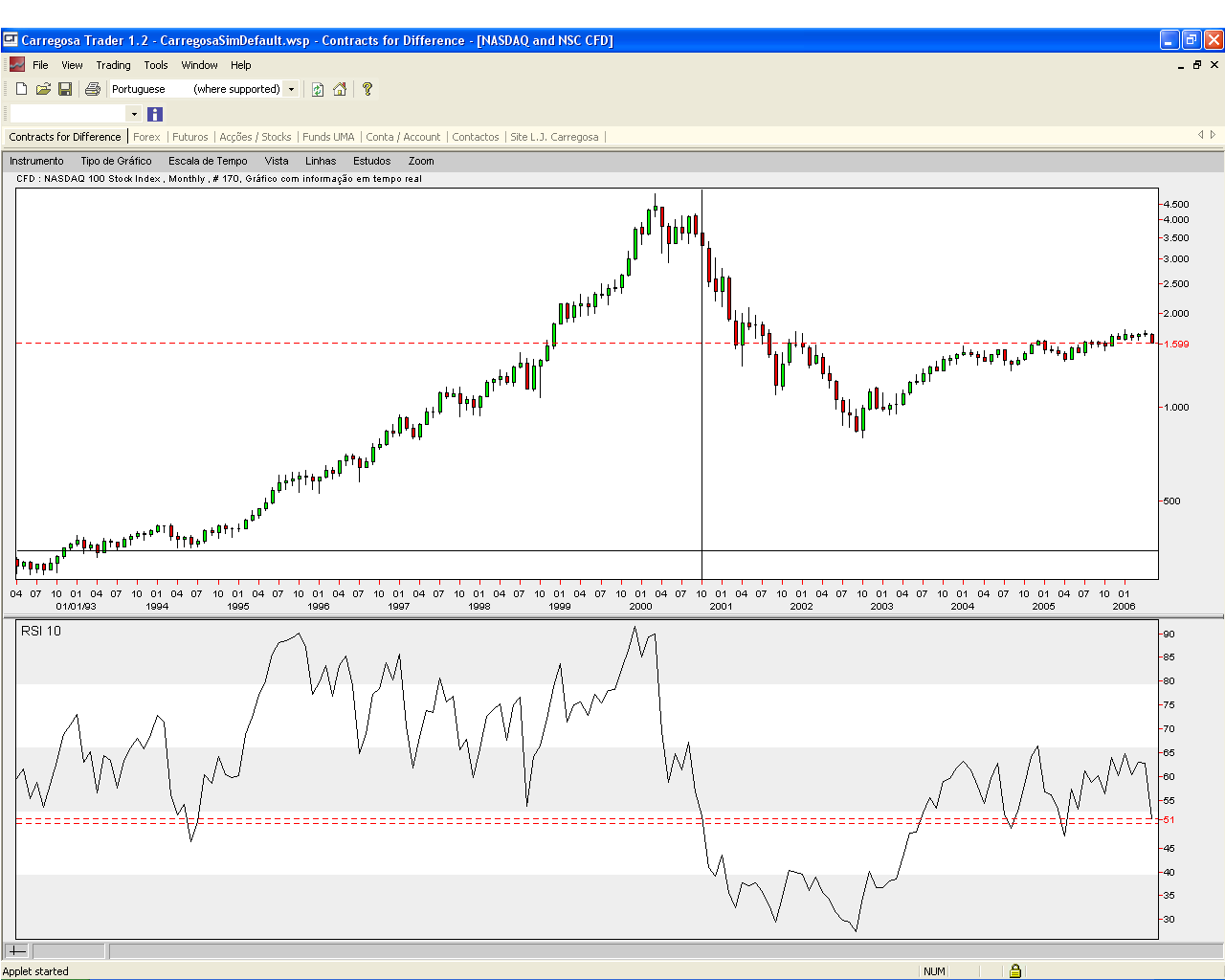
Task: Open the Tools menu
Action: click(156, 65)
